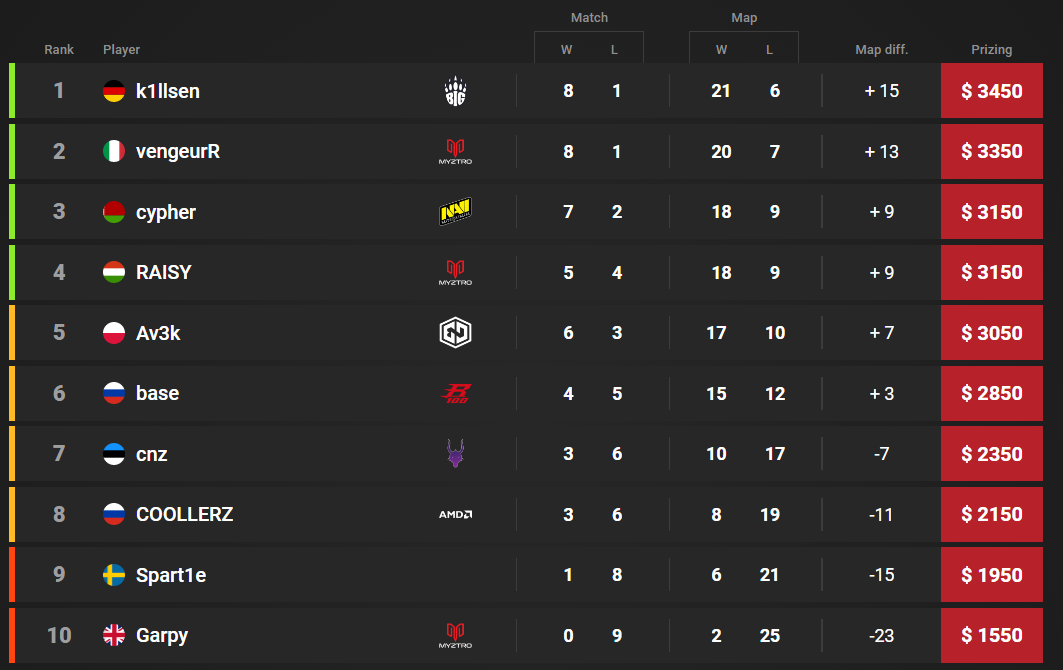Click the AMD logo beside COOLLERZ

[455, 515]
